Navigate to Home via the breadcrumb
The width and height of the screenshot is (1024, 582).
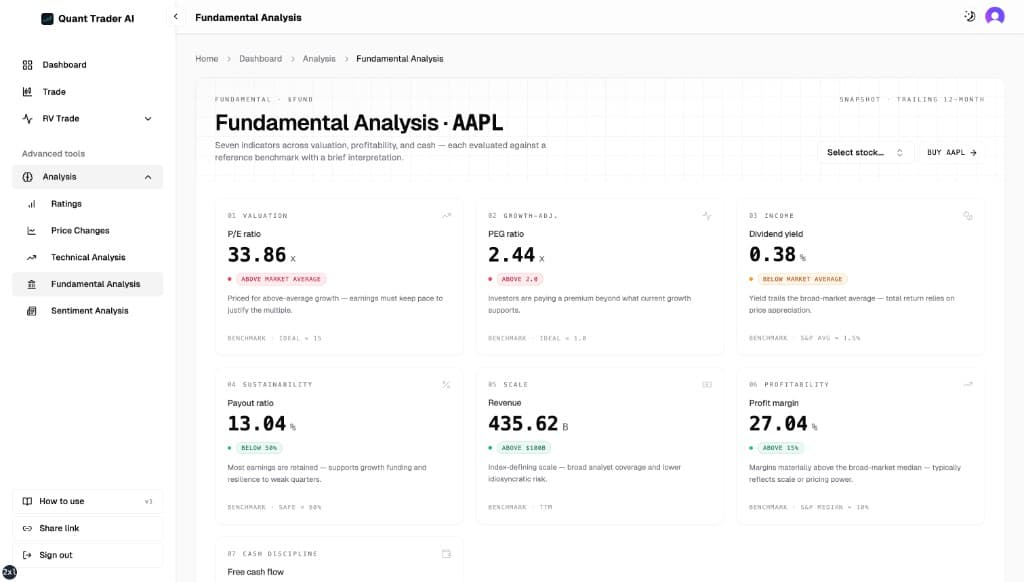pos(206,58)
